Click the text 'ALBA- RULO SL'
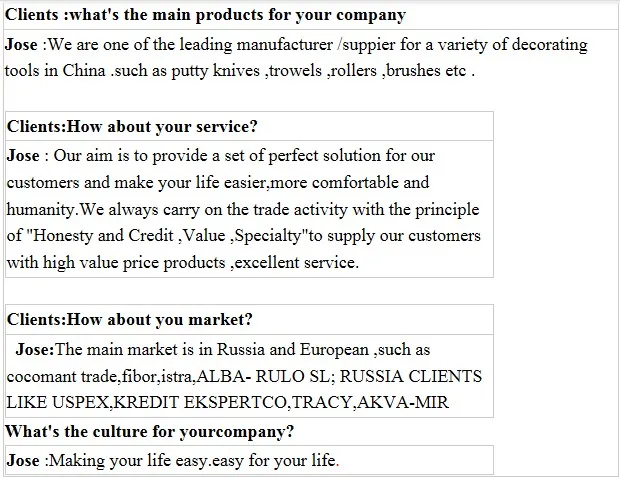The image size is (620, 477). click(x=257, y=377)
